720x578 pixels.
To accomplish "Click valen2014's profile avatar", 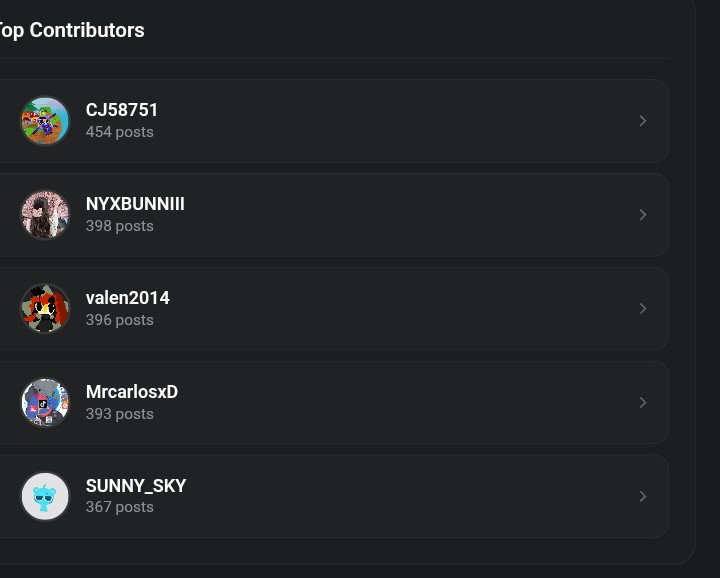I will pos(45,309).
